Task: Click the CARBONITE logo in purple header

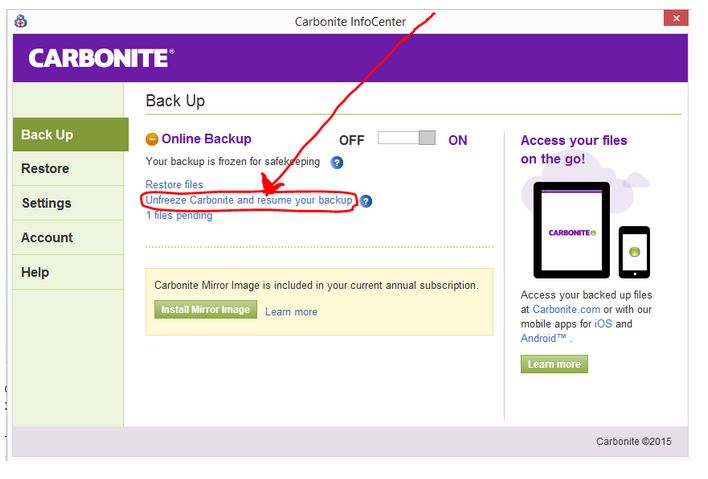Action: pos(100,58)
